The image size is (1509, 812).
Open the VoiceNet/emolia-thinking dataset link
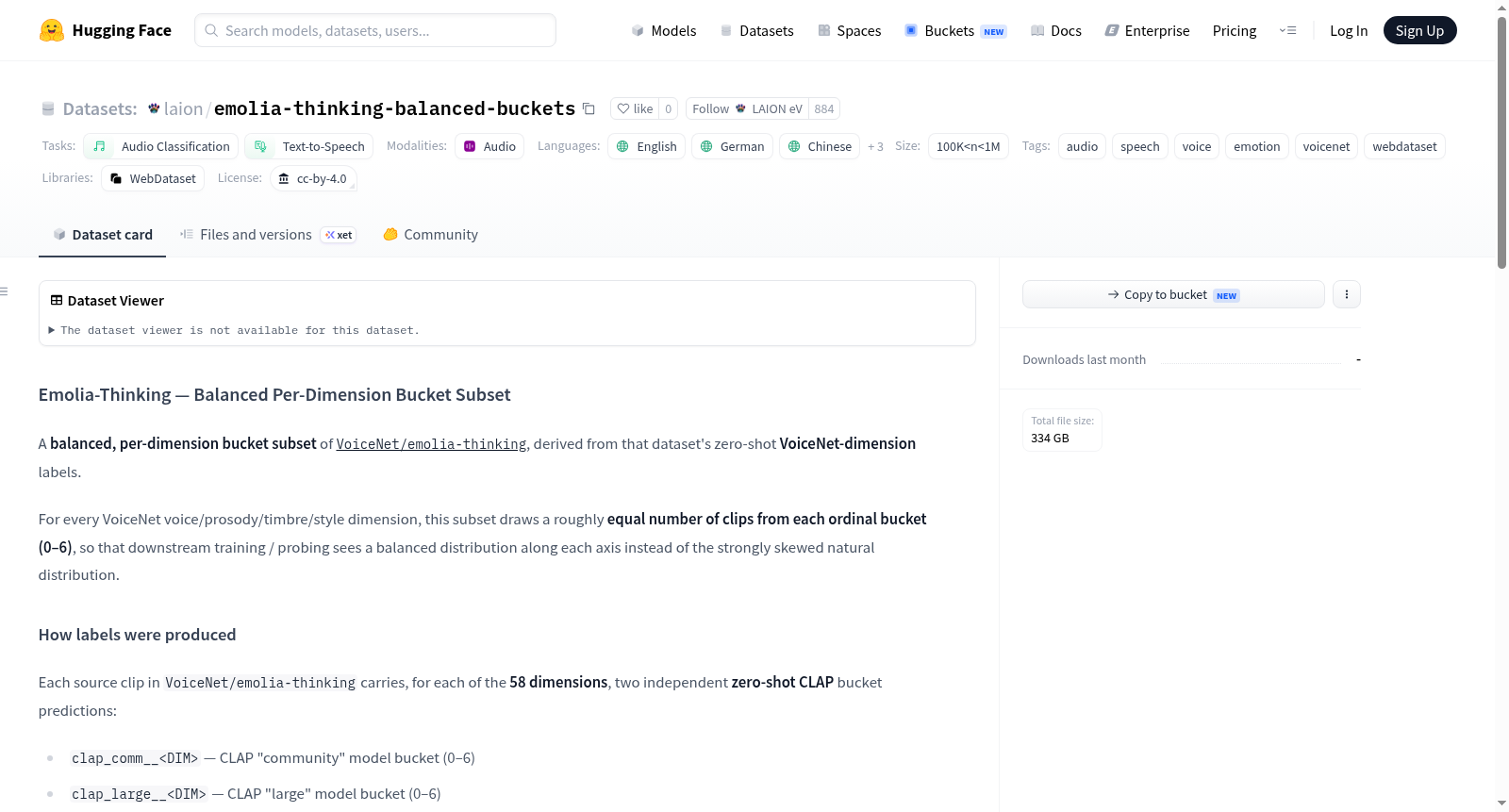[x=431, y=444]
